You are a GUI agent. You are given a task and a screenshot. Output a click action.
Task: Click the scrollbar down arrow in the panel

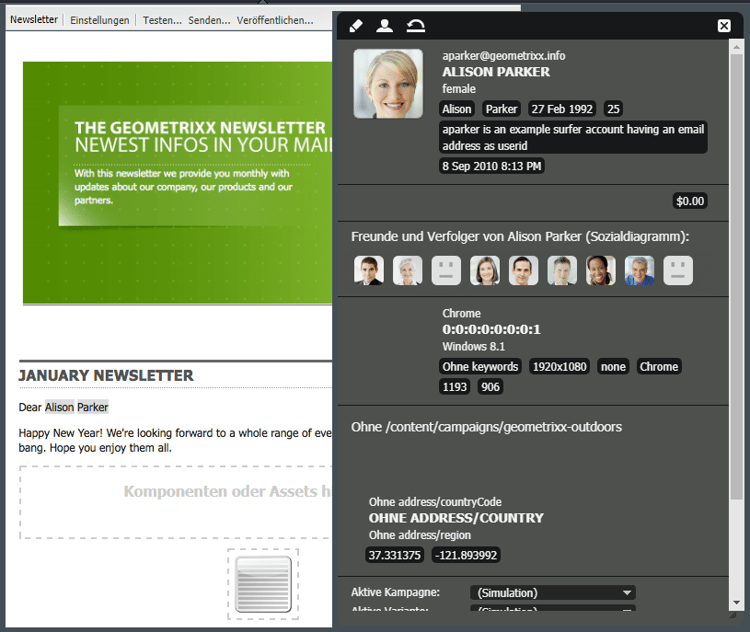tap(737, 603)
